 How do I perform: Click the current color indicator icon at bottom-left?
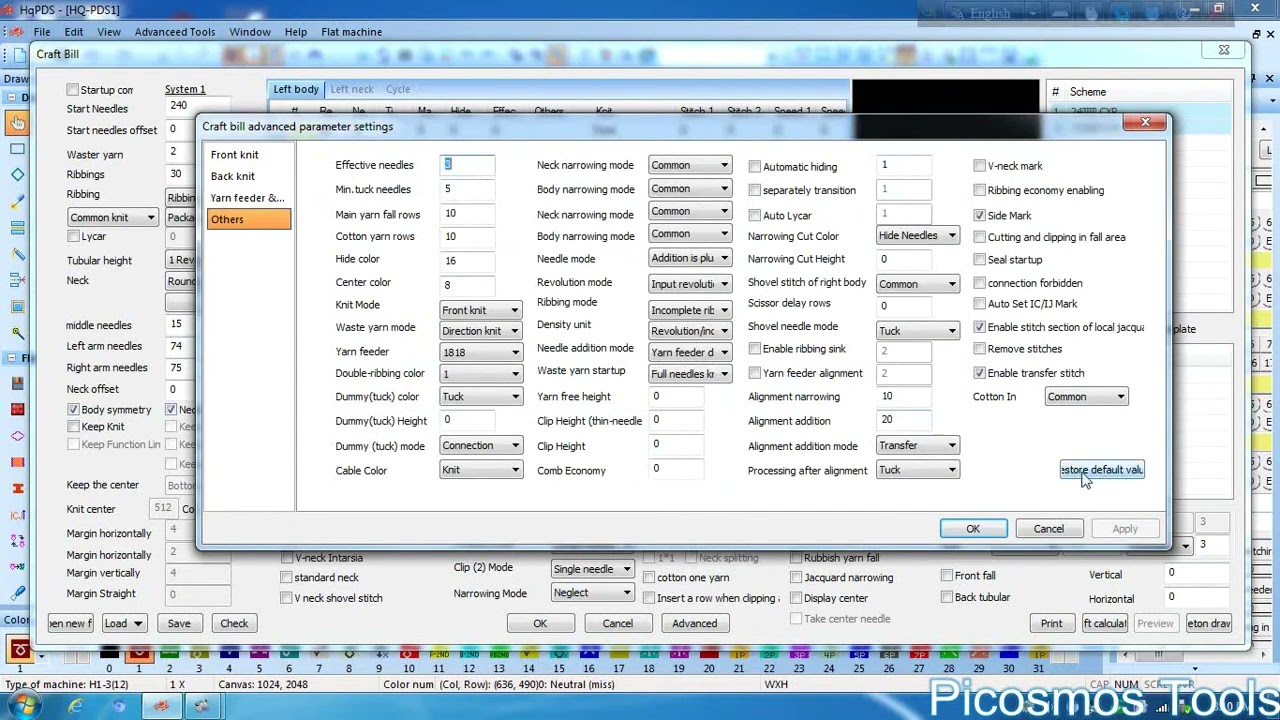(x=19, y=651)
